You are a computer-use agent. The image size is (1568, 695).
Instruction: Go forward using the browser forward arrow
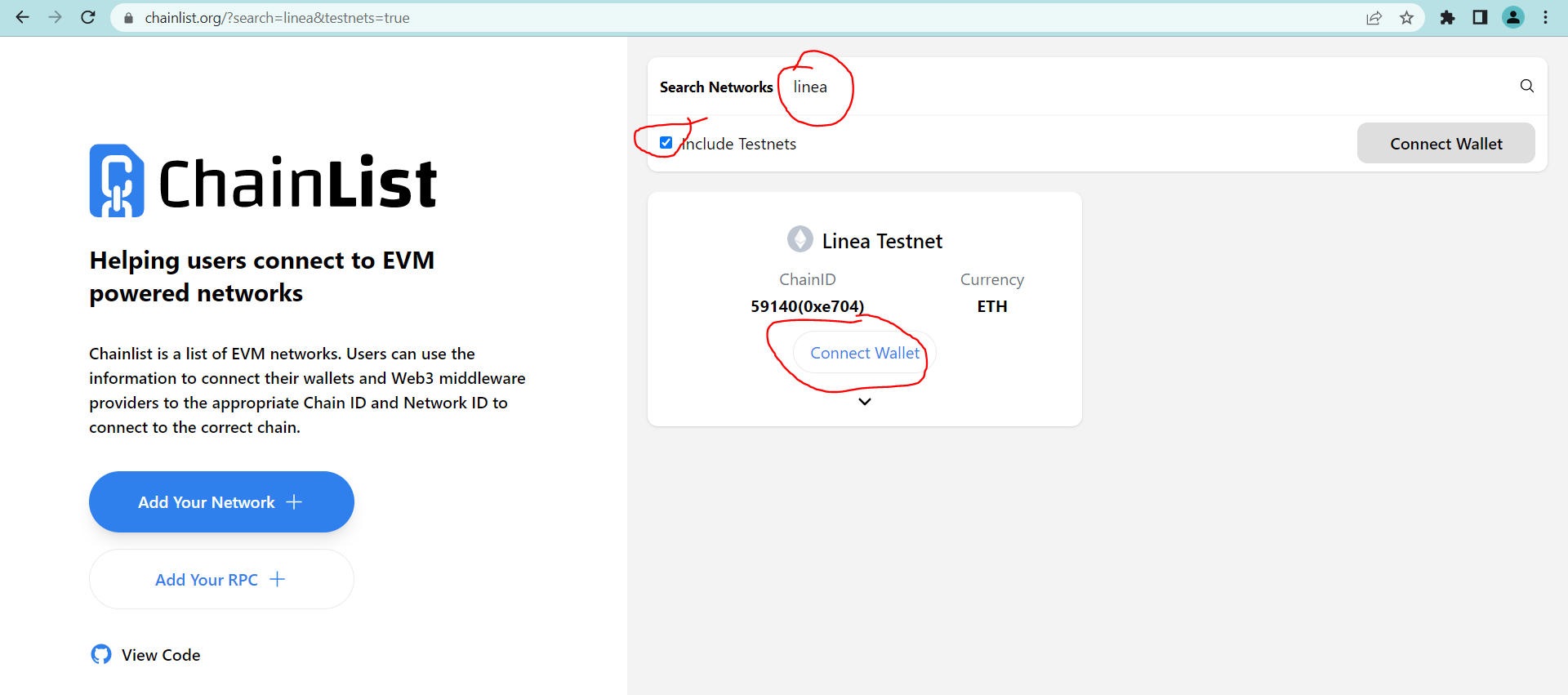point(56,17)
